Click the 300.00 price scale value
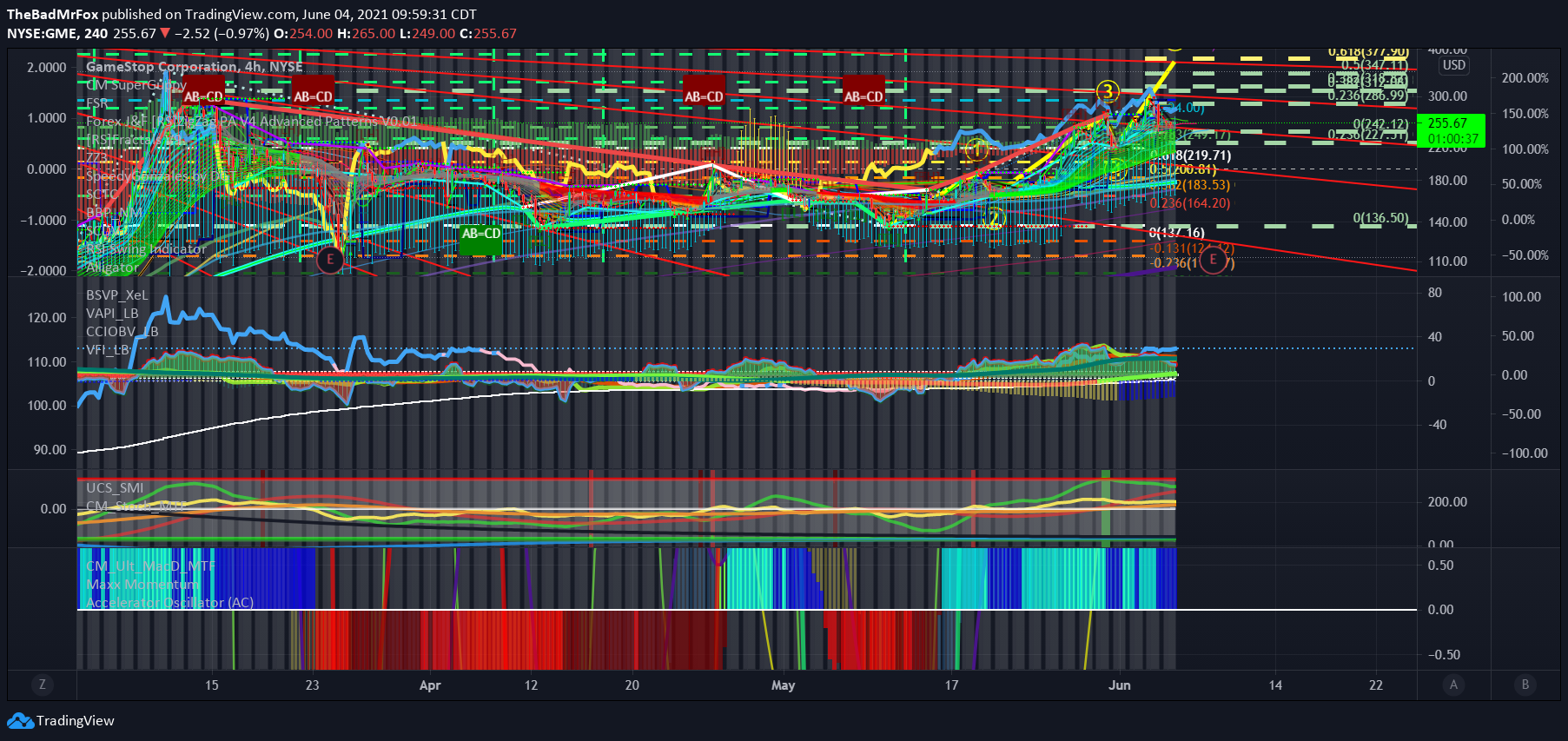The image size is (1568, 741). click(1448, 96)
